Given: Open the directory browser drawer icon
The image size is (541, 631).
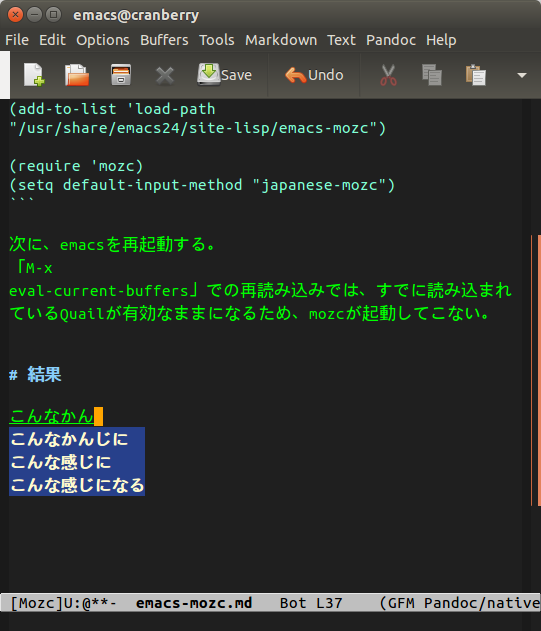Looking at the screenshot, I should [x=121, y=75].
